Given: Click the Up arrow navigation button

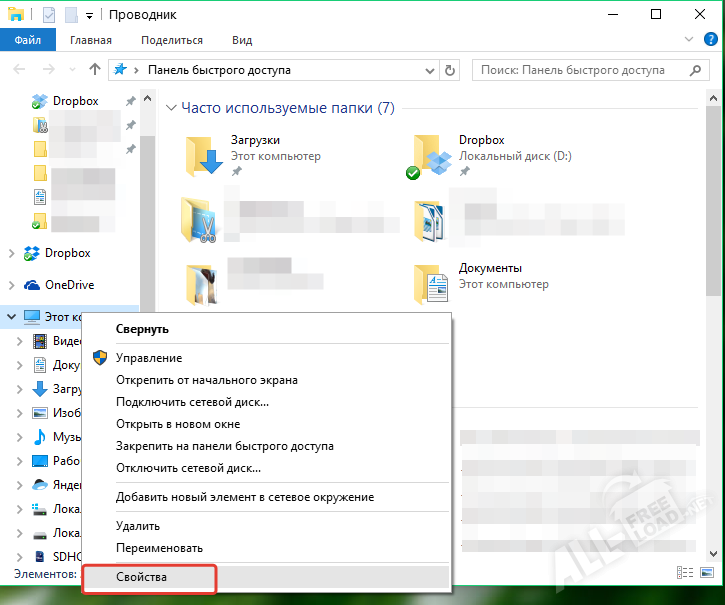Looking at the screenshot, I should [95, 70].
